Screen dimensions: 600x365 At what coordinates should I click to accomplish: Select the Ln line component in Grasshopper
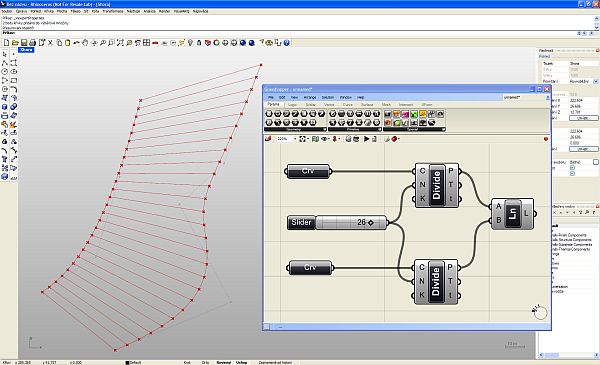click(x=512, y=213)
